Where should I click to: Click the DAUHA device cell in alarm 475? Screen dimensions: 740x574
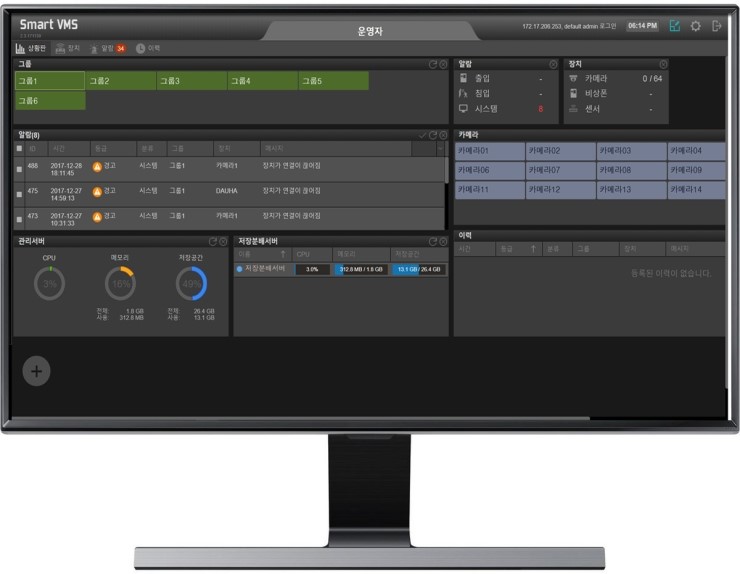pyautogui.click(x=227, y=191)
